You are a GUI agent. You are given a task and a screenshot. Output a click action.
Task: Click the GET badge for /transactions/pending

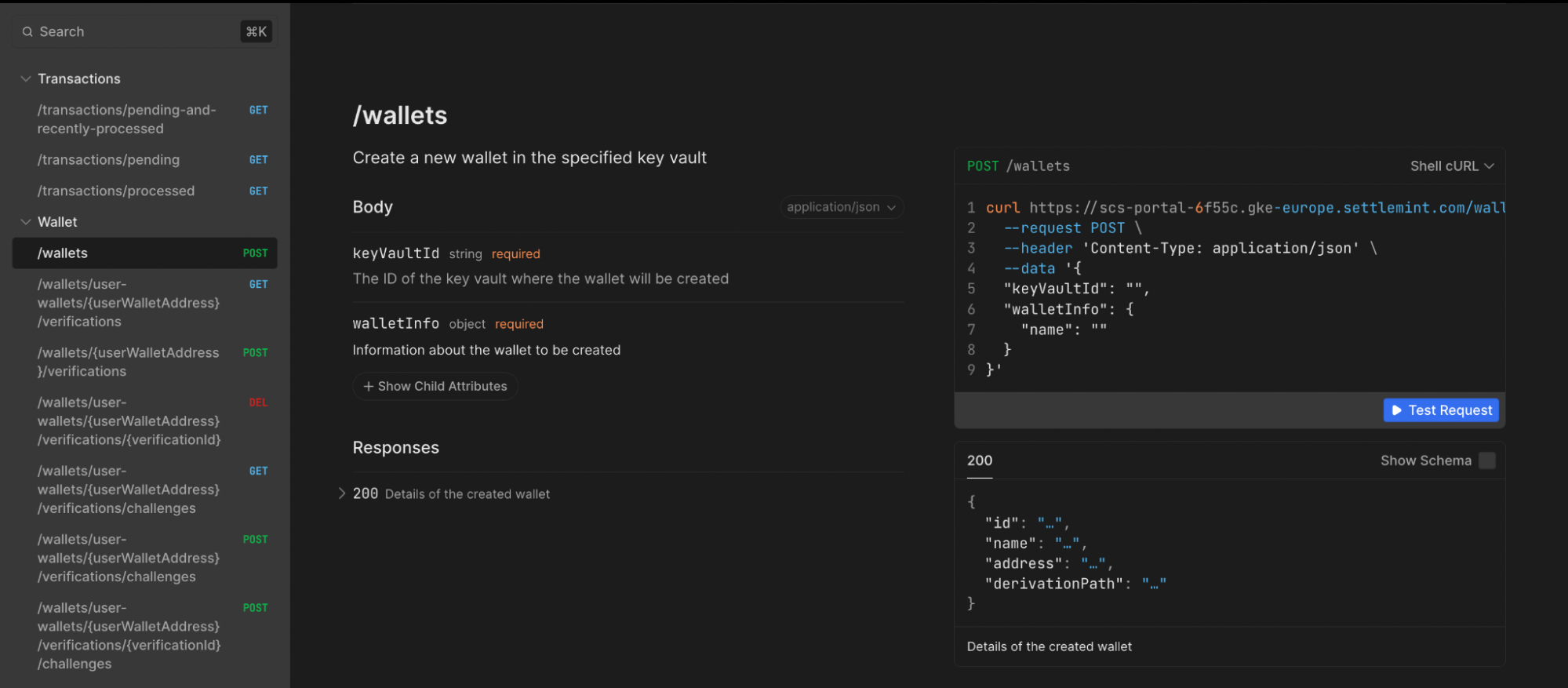pos(259,160)
